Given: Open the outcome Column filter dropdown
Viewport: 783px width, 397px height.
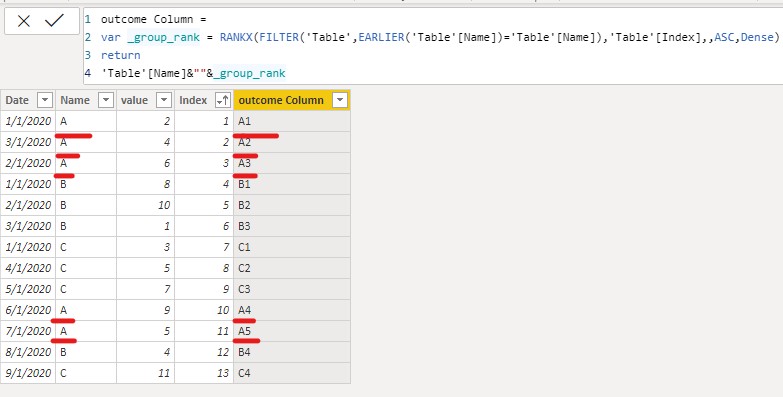Looking at the screenshot, I should click(x=340, y=100).
